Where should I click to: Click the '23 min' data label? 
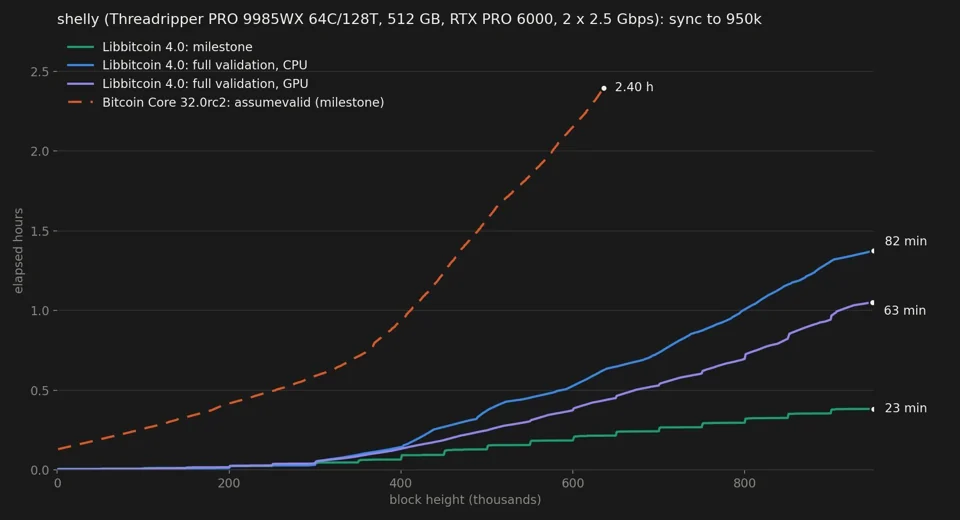click(906, 408)
